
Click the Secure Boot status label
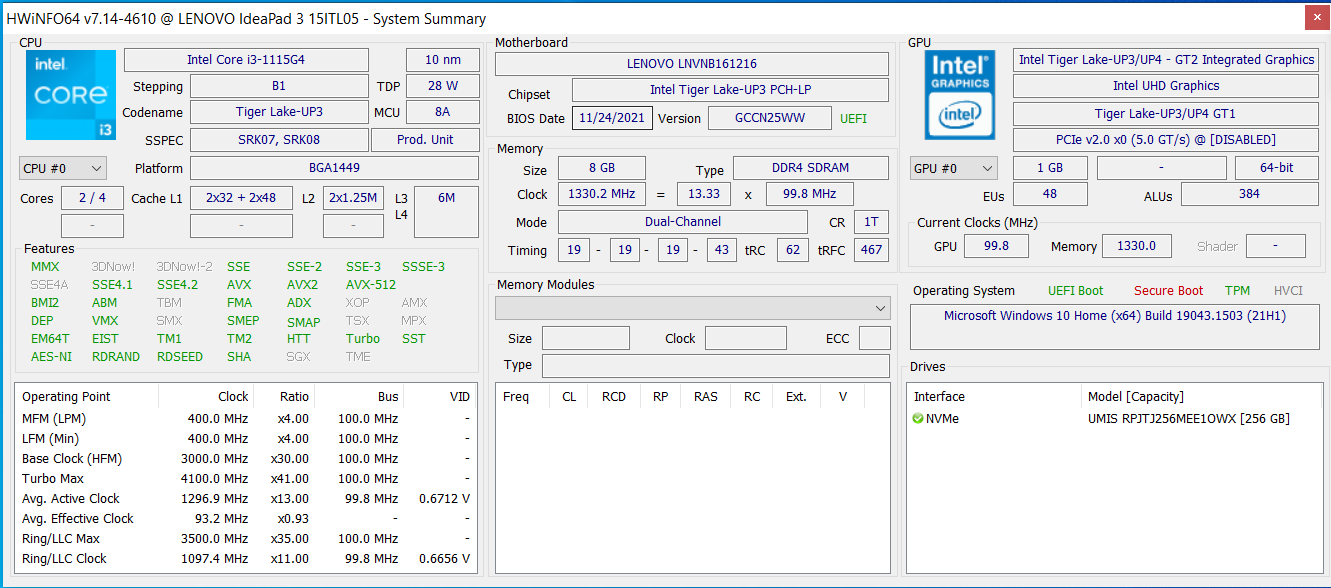click(x=1168, y=291)
